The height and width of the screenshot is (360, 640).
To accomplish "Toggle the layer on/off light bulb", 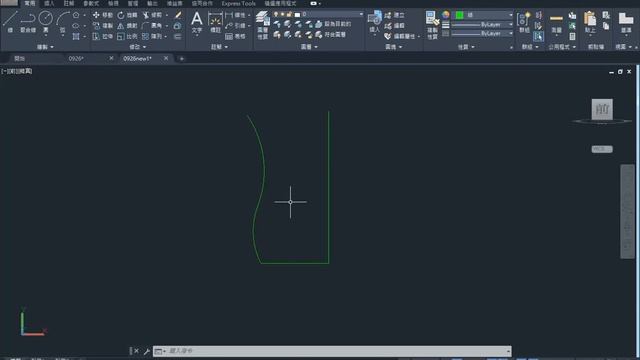I will [276, 14].
